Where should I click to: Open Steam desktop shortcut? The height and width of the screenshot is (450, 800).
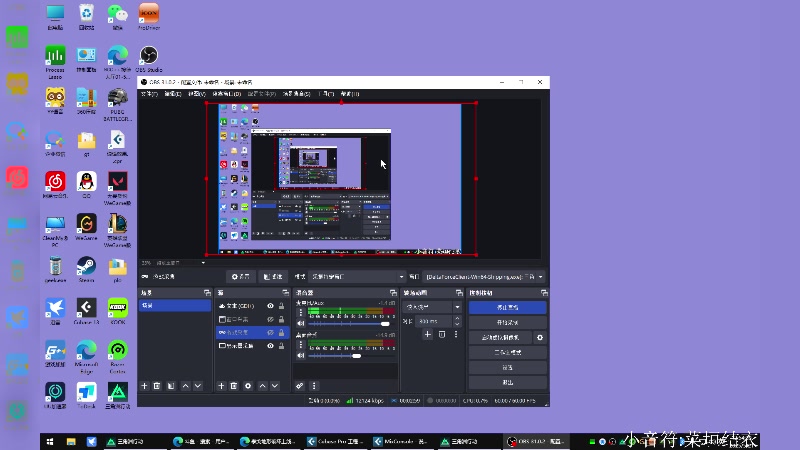coord(86,270)
